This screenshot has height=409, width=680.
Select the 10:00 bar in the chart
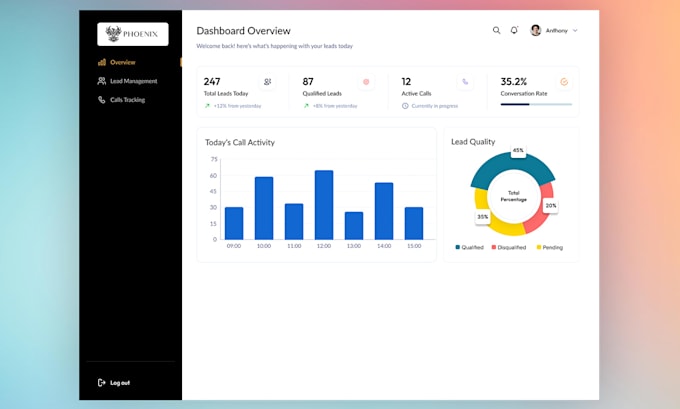point(264,208)
